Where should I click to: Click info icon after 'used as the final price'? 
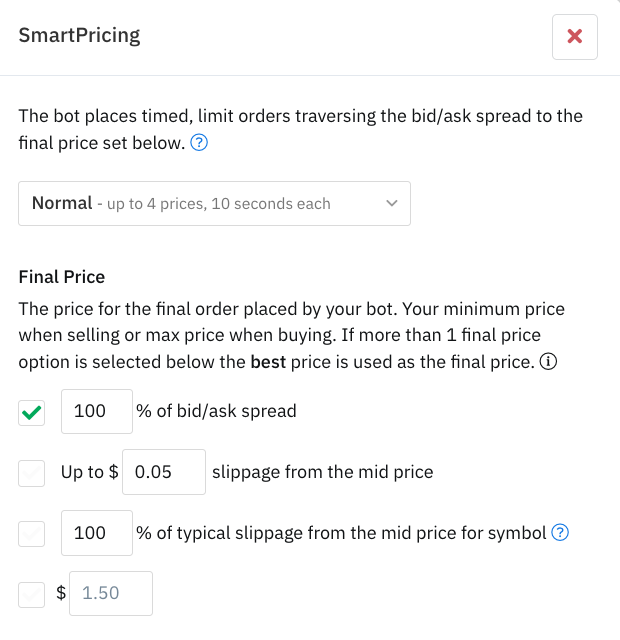coord(547,362)
